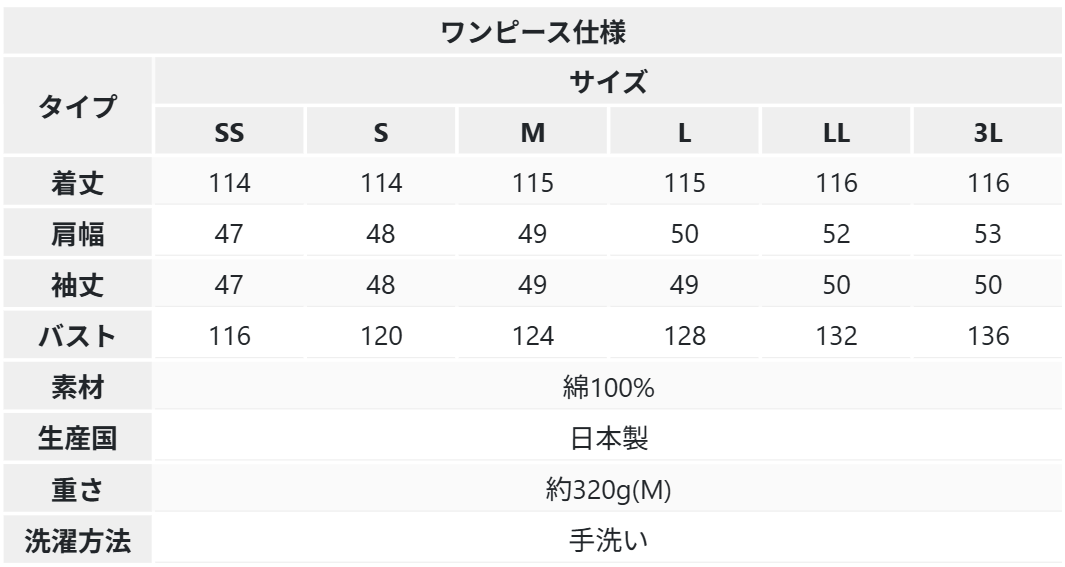Select the 綿100% material cell
1065x567 pixels.
coord(608,387)
